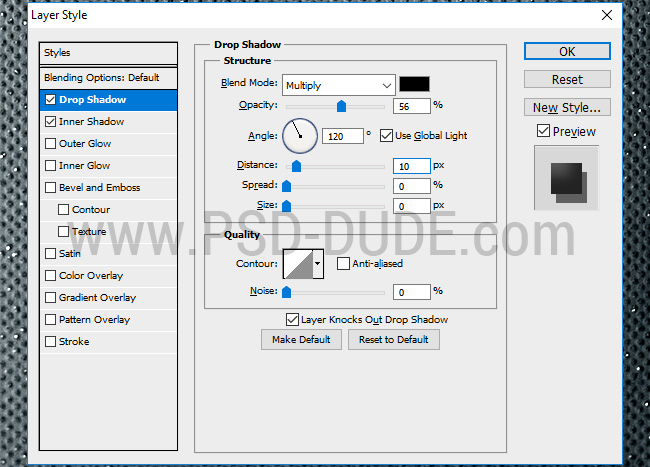Select the Color Overlay effect row
Image resolution: width=650 pixels, height=467 pixels.
108,276
